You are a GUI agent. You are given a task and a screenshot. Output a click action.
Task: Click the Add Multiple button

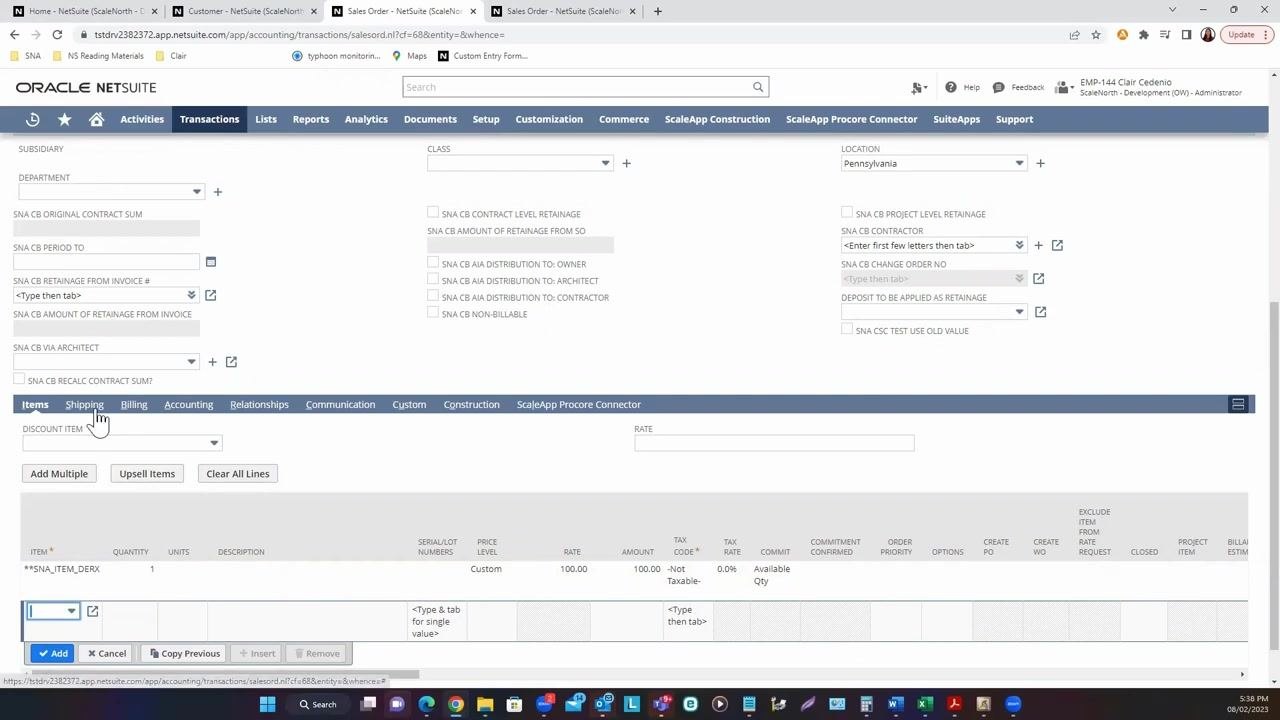click(x=59, y=474)
